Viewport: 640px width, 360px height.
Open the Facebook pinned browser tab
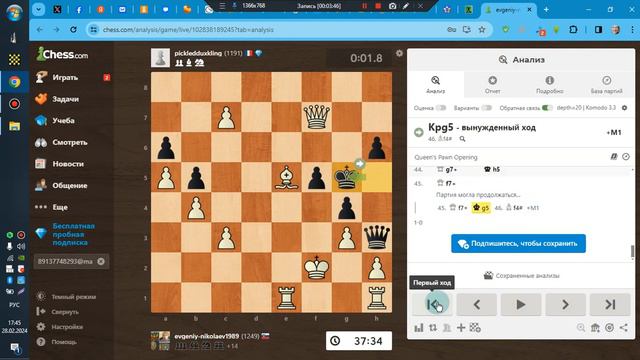tap(79, 10)
